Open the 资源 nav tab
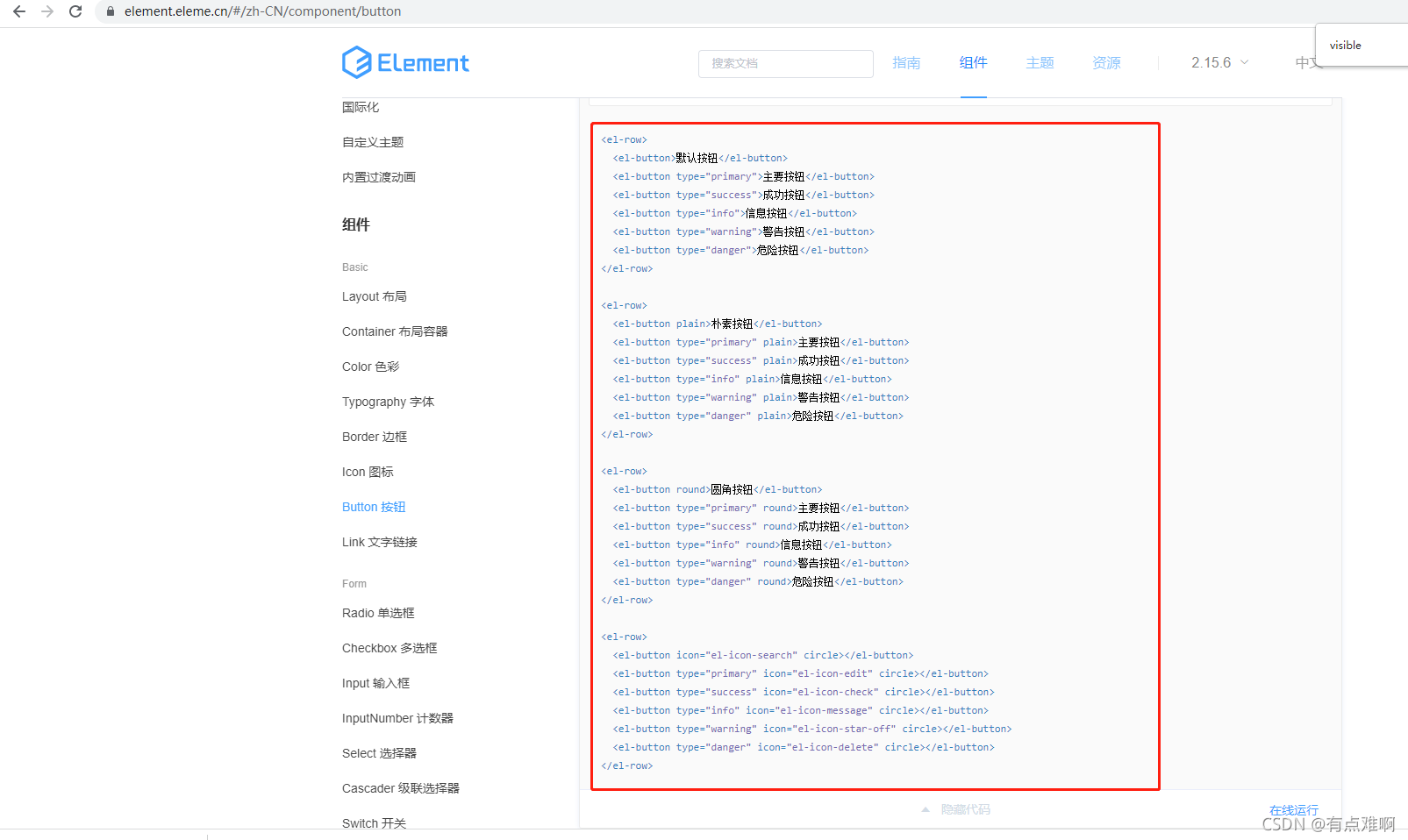Viewport: 1408px width, 840px height. click(x=1106, y=62)
